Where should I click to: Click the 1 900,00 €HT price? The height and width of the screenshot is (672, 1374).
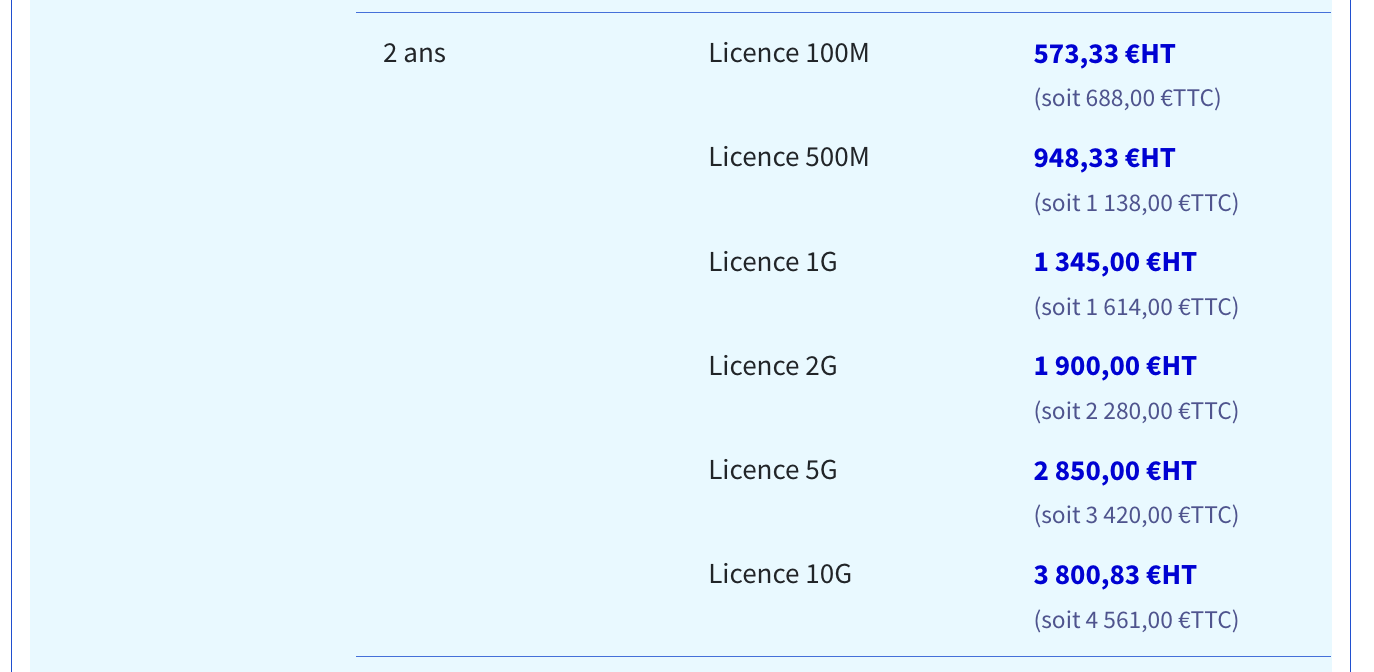1115,366
